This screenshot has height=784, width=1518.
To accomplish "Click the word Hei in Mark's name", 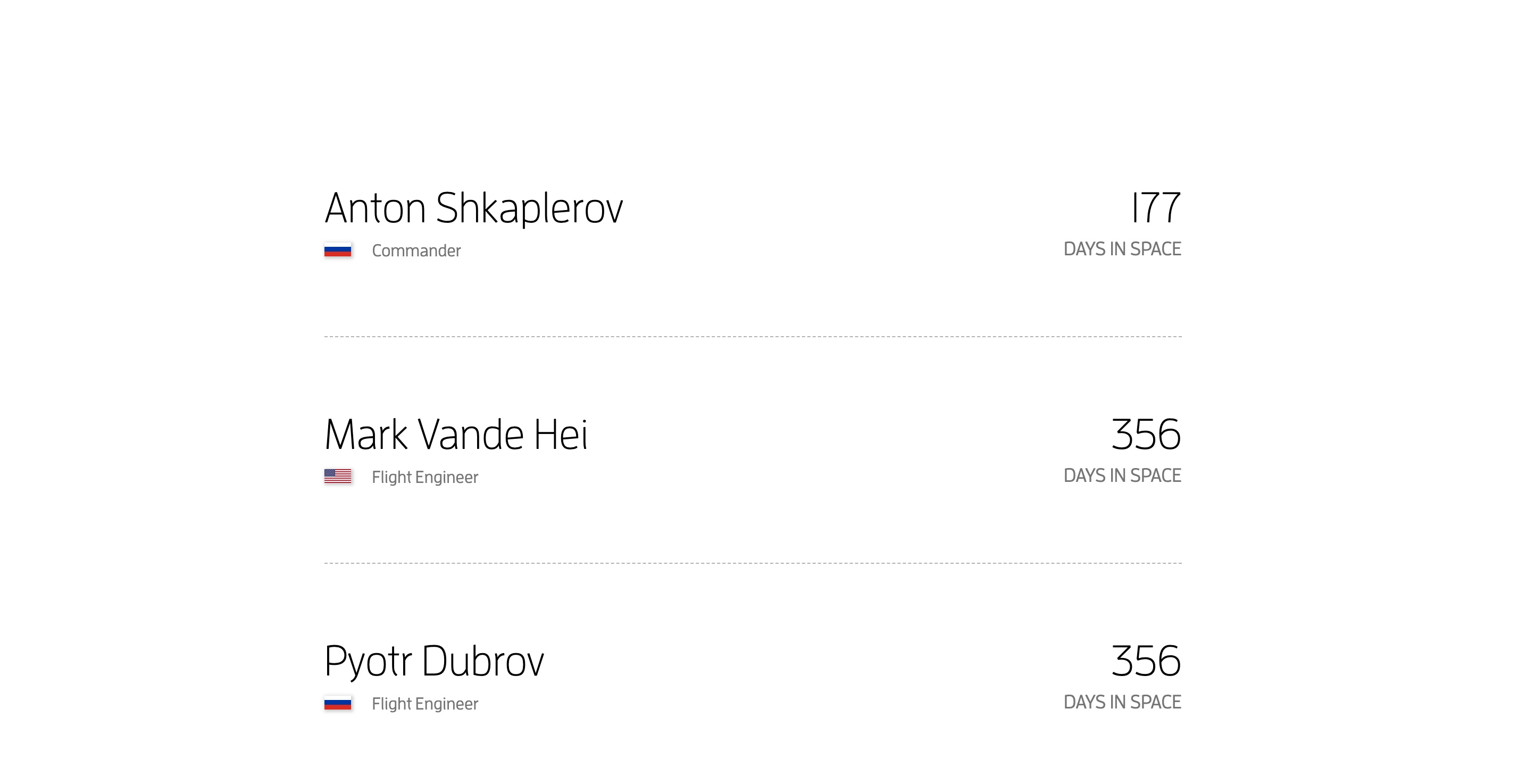I will pos(561,435).
